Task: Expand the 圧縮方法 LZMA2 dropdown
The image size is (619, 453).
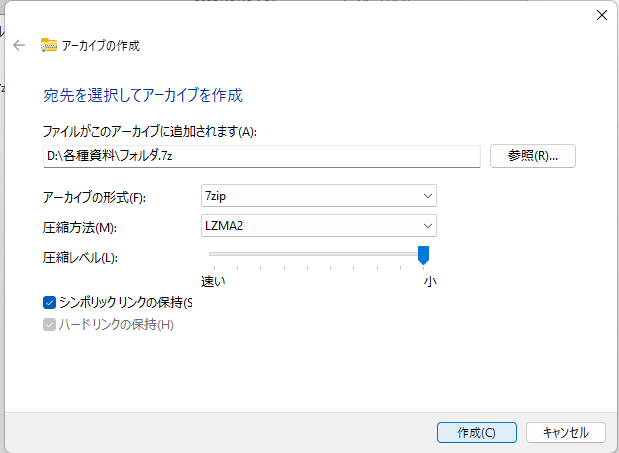Action: [x=318, y=226]
